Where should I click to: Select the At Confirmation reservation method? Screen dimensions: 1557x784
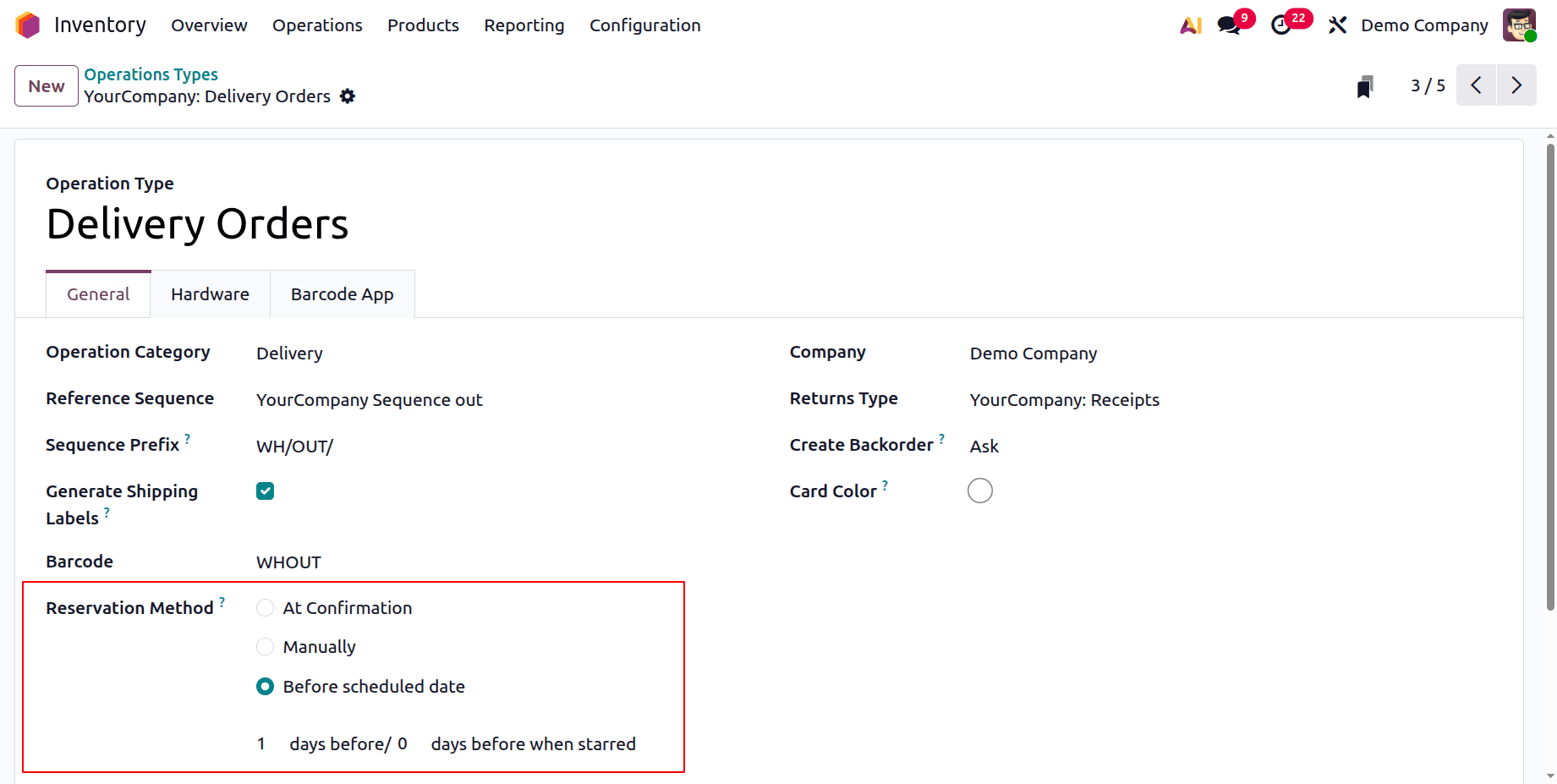click(265, 608)
